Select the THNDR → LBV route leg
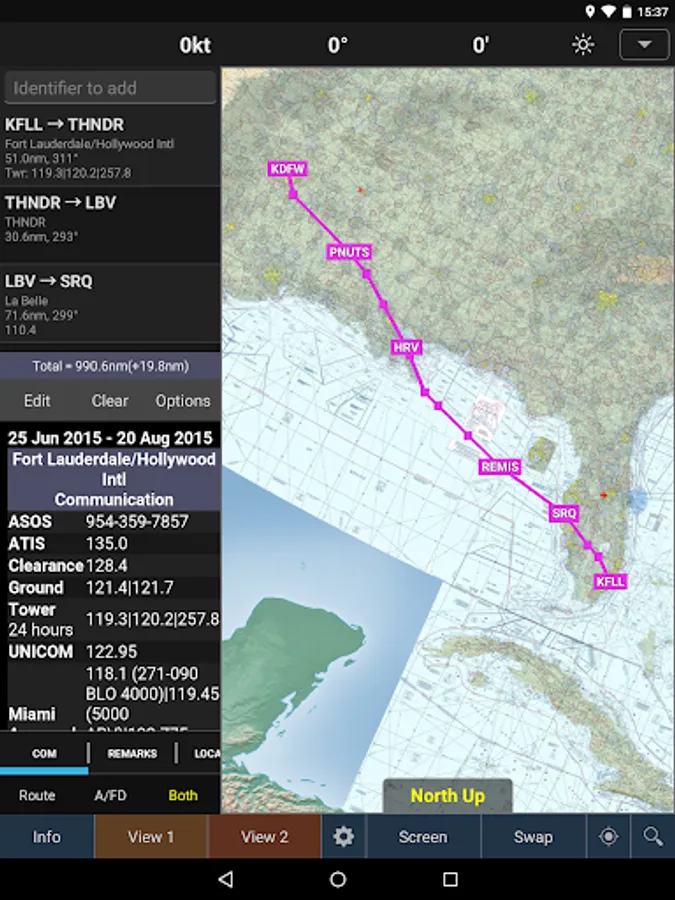 click(110, 225)
